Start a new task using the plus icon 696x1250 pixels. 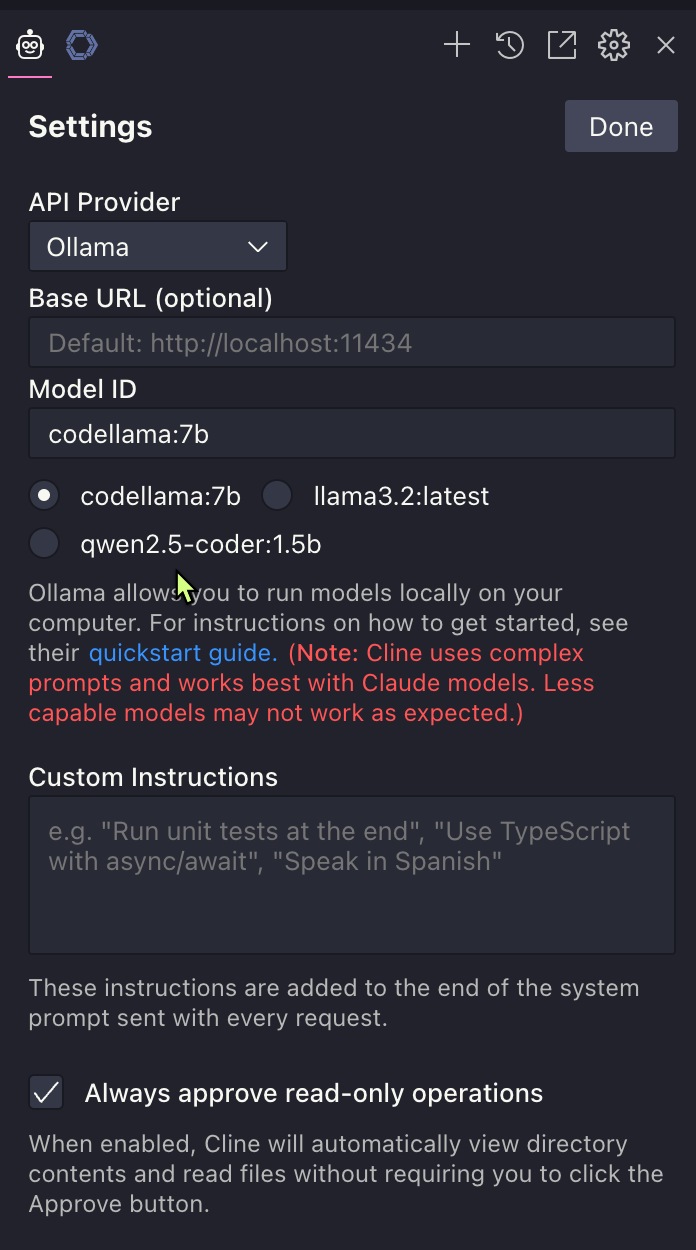[457, 45]
